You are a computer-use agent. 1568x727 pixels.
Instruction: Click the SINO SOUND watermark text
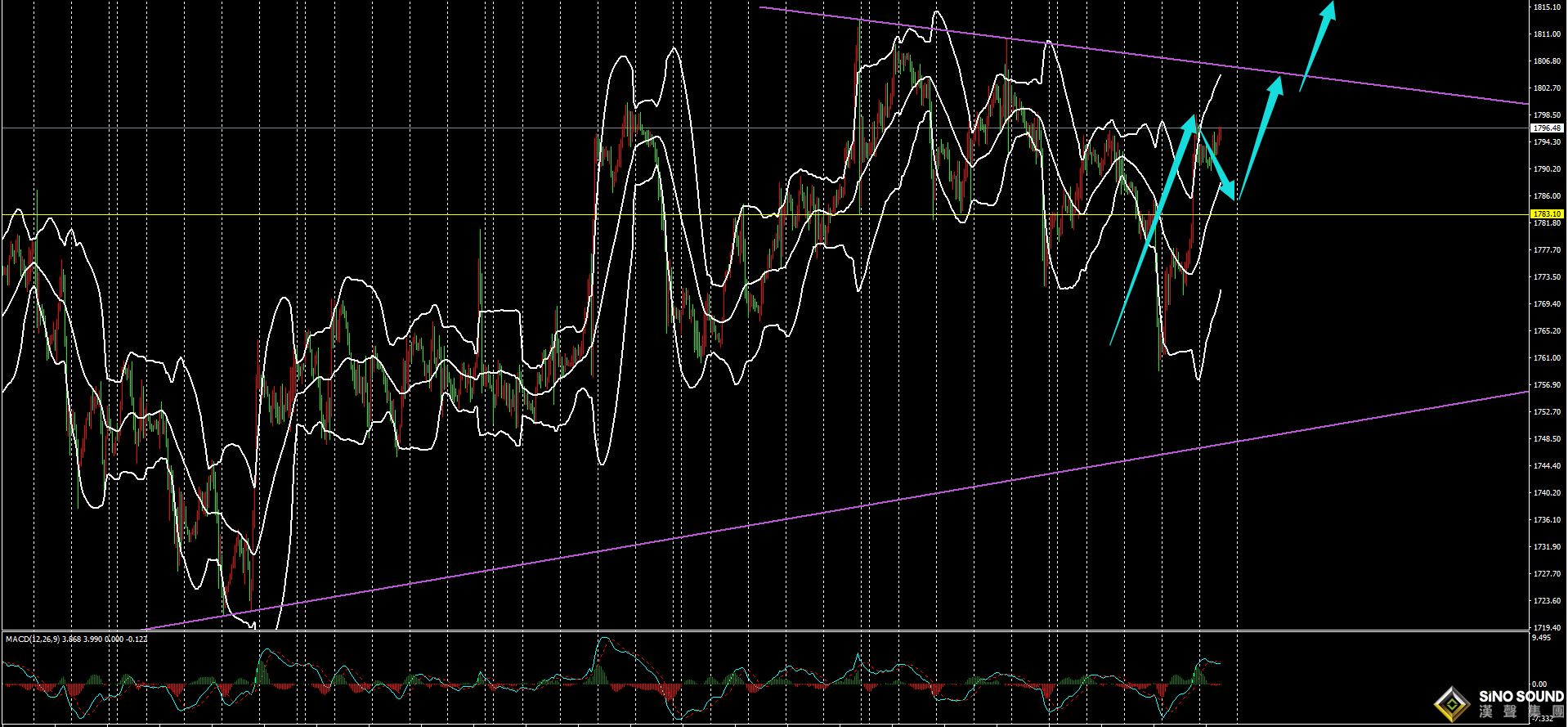click(x=1521, y=697)
